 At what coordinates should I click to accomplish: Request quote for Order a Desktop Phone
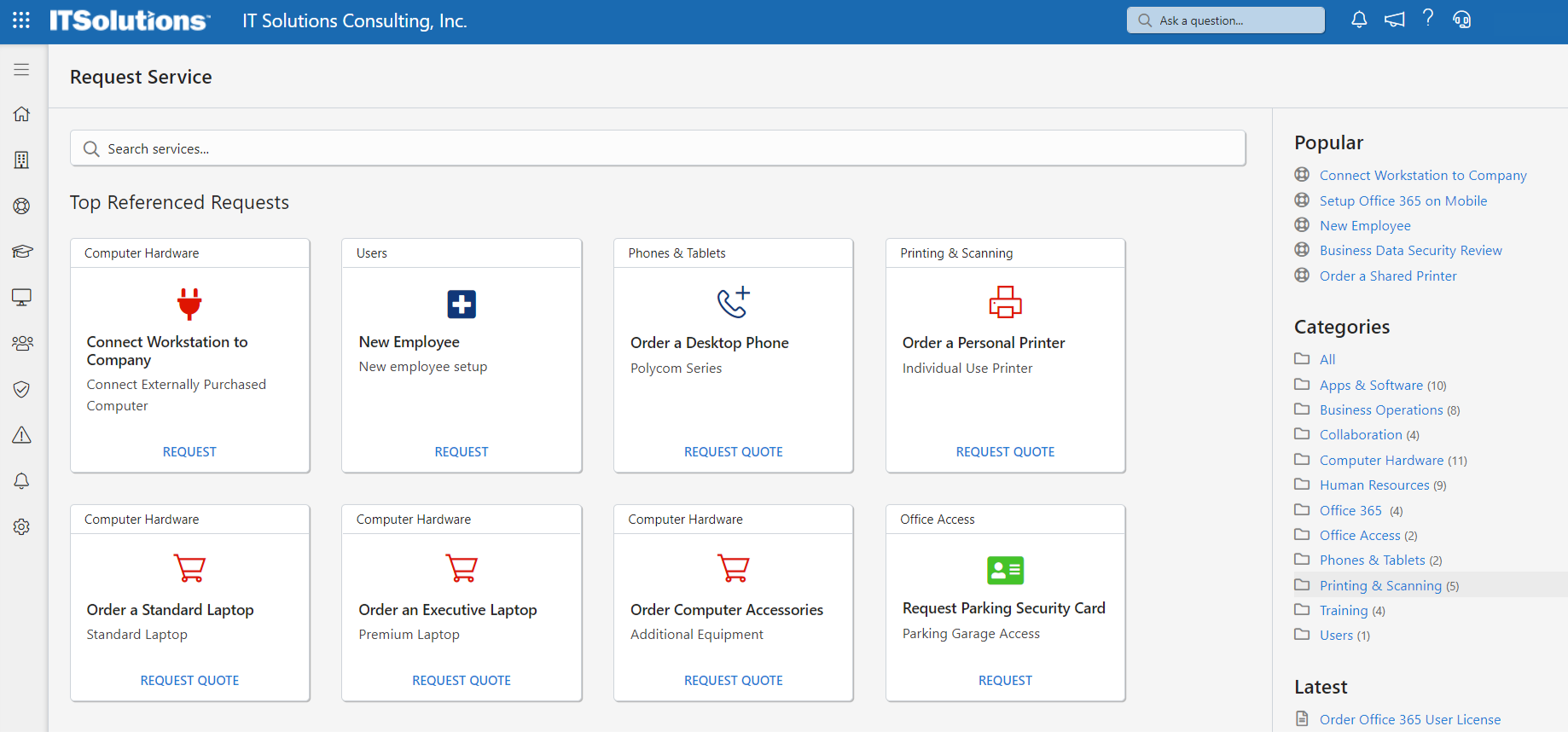pyautogui.click(x=733, y=451)
